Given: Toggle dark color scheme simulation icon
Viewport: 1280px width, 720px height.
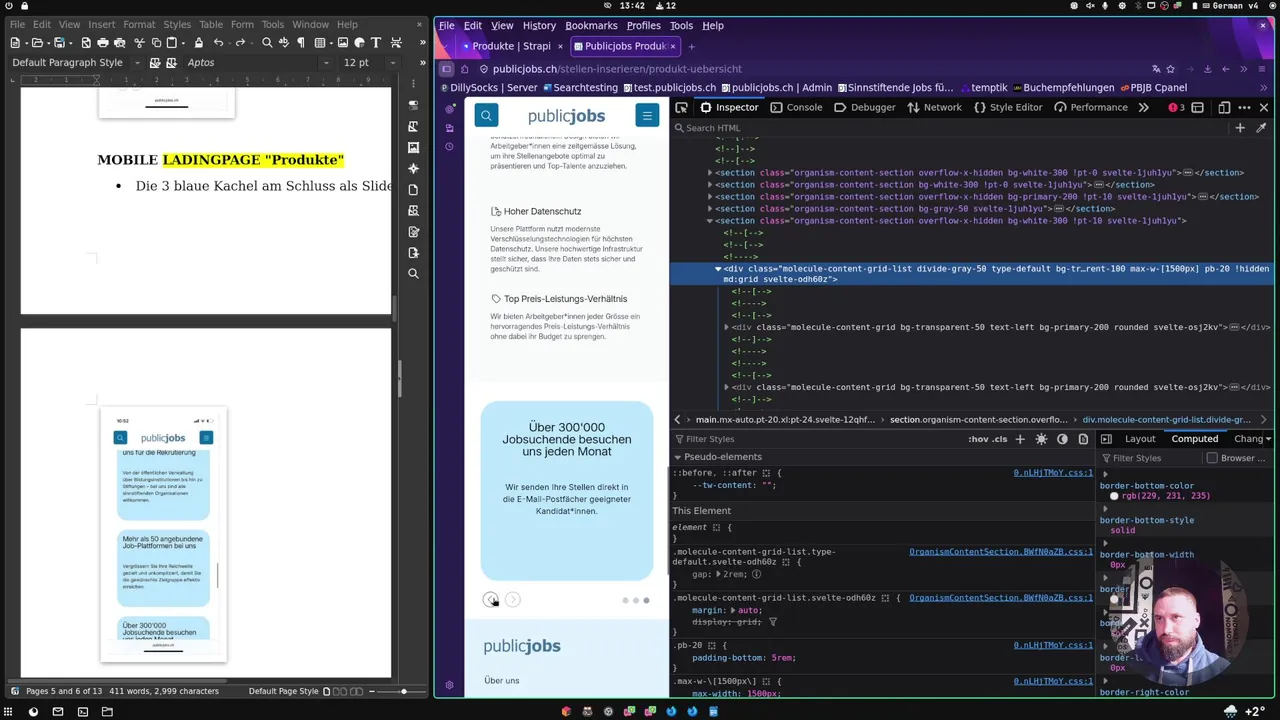Looking at the screenshot, I should [x=1062, y=439].
